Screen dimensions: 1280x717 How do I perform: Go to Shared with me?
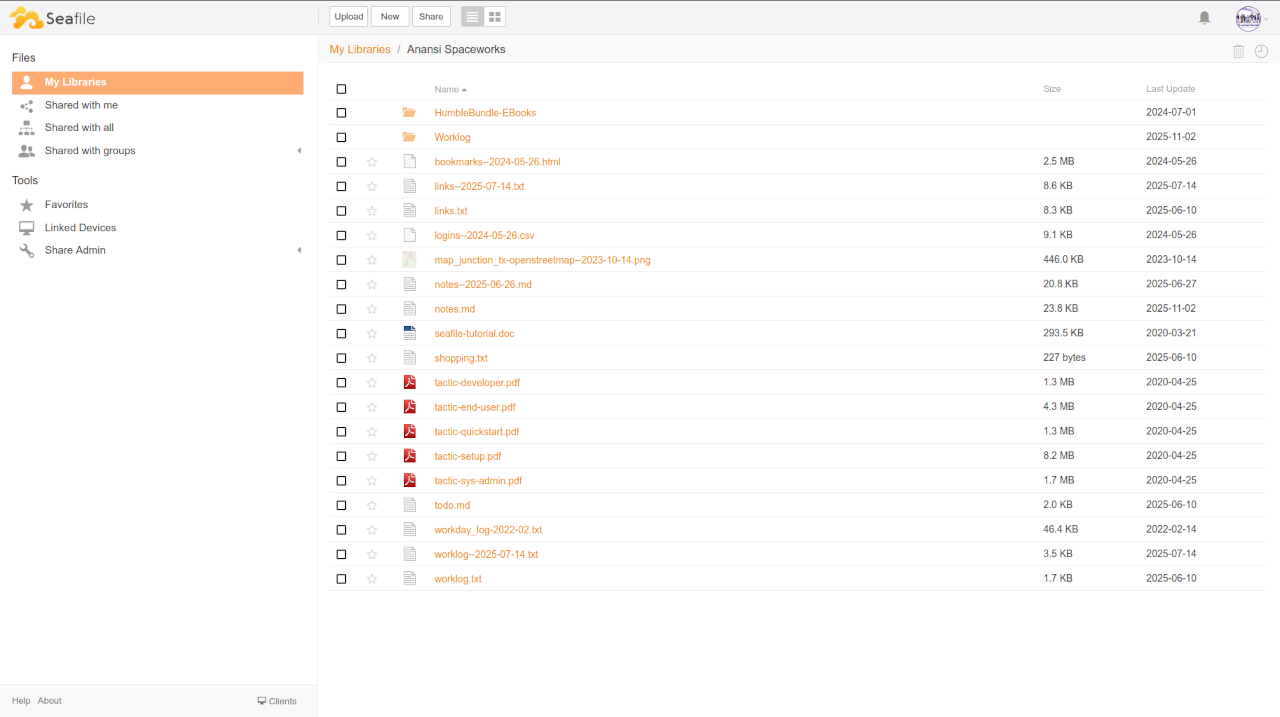click(81, 105)
